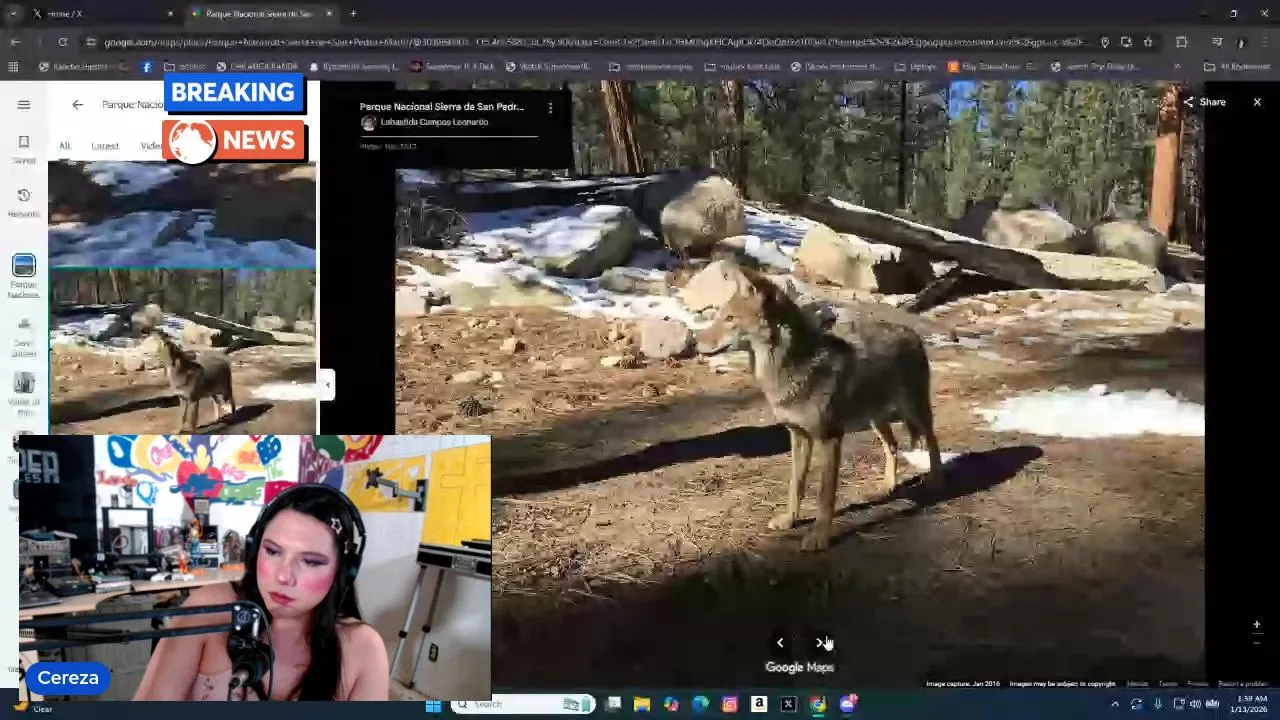The width and height of the screenshot is (1280, 720).
Task: Share this photo
Action: (1204, 102)
